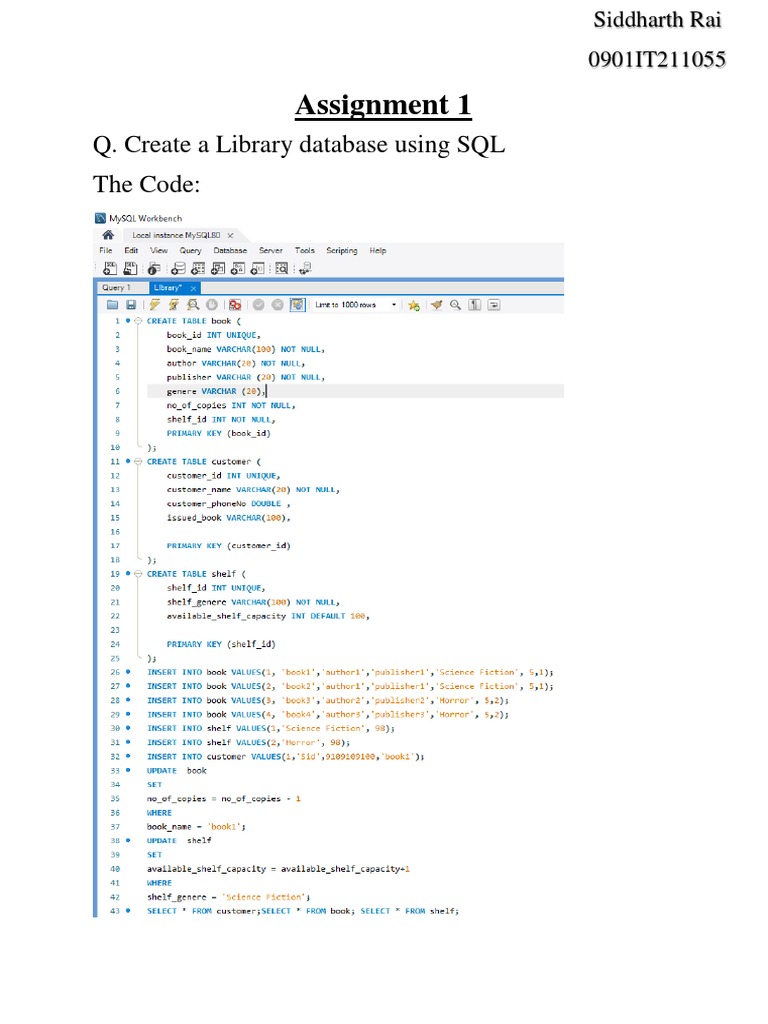Open the Scripting menu
768x1024 pixels.
pos(342,250)
